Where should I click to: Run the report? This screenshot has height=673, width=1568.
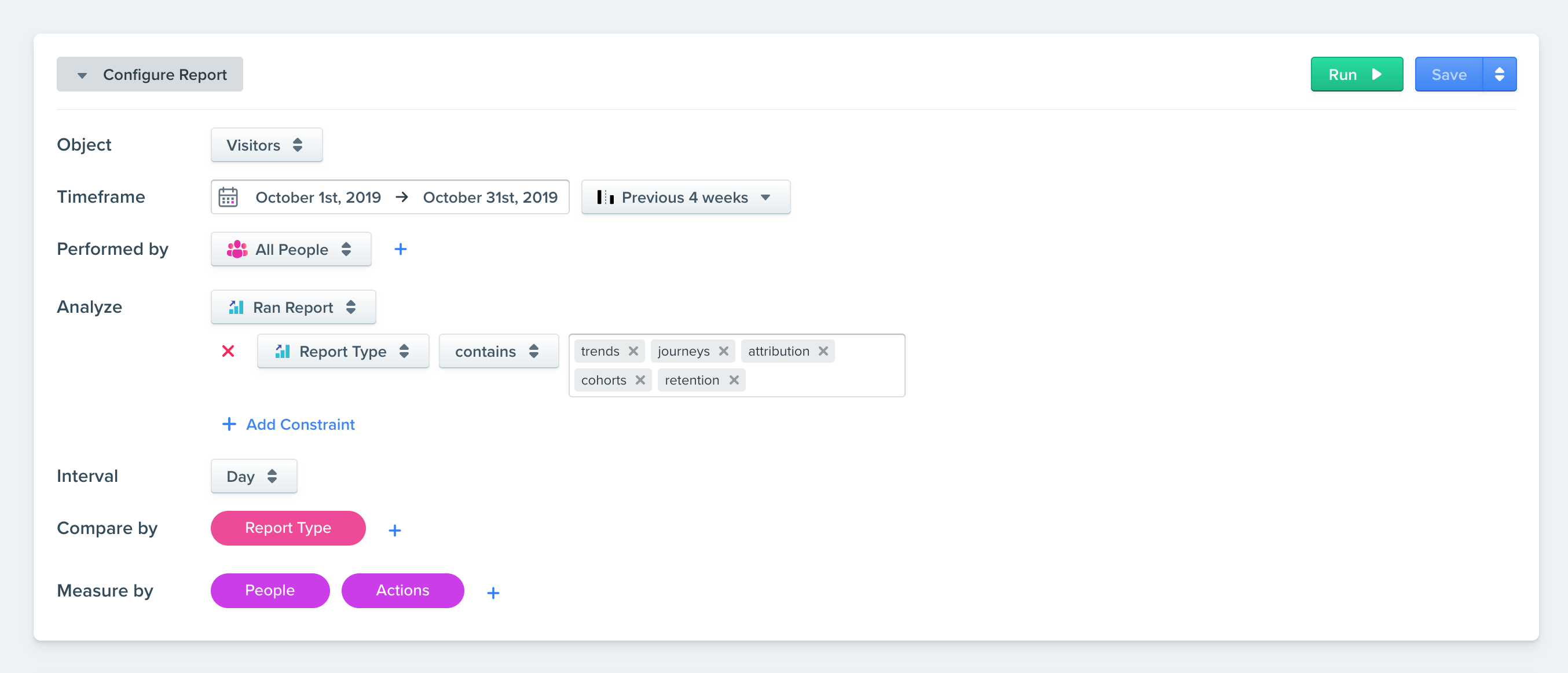(x=1356, y=74)
